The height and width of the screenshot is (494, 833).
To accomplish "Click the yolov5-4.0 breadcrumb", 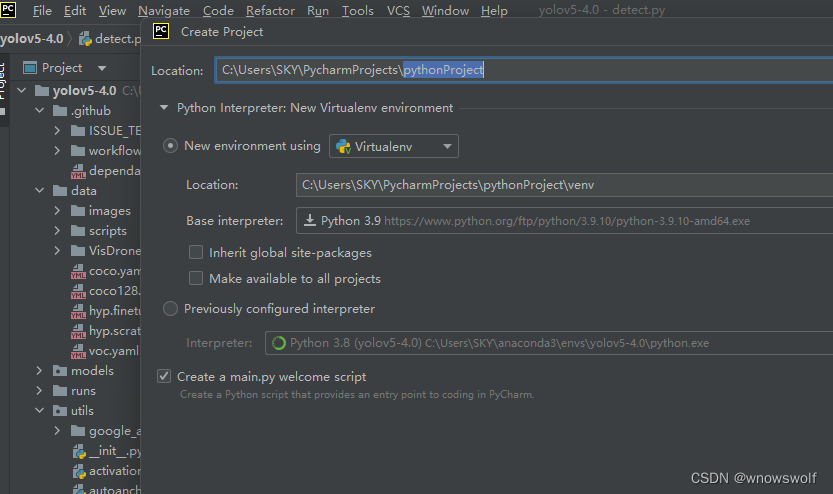I will 32,39.
